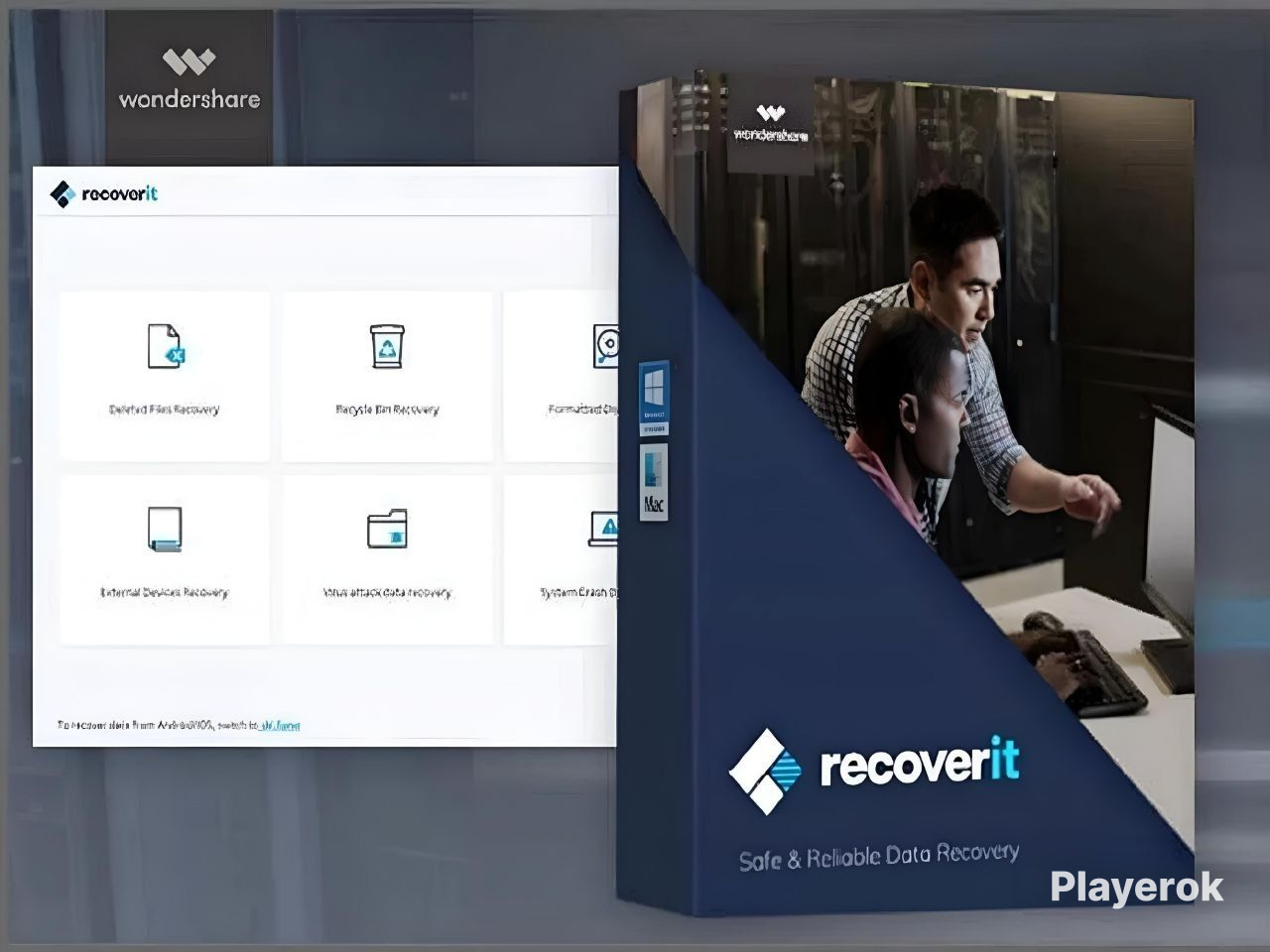
Task: Click the Recoverit diamond logo on the product box
Action: click(x=764, y=771)
